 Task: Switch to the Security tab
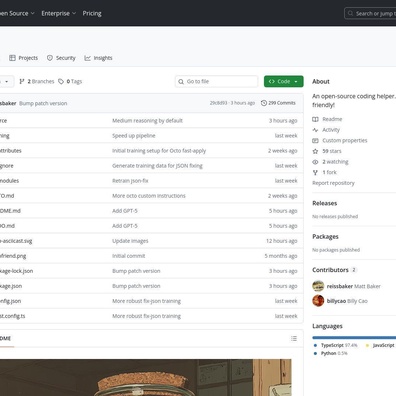pyautogui.click(x=61, y=58)
